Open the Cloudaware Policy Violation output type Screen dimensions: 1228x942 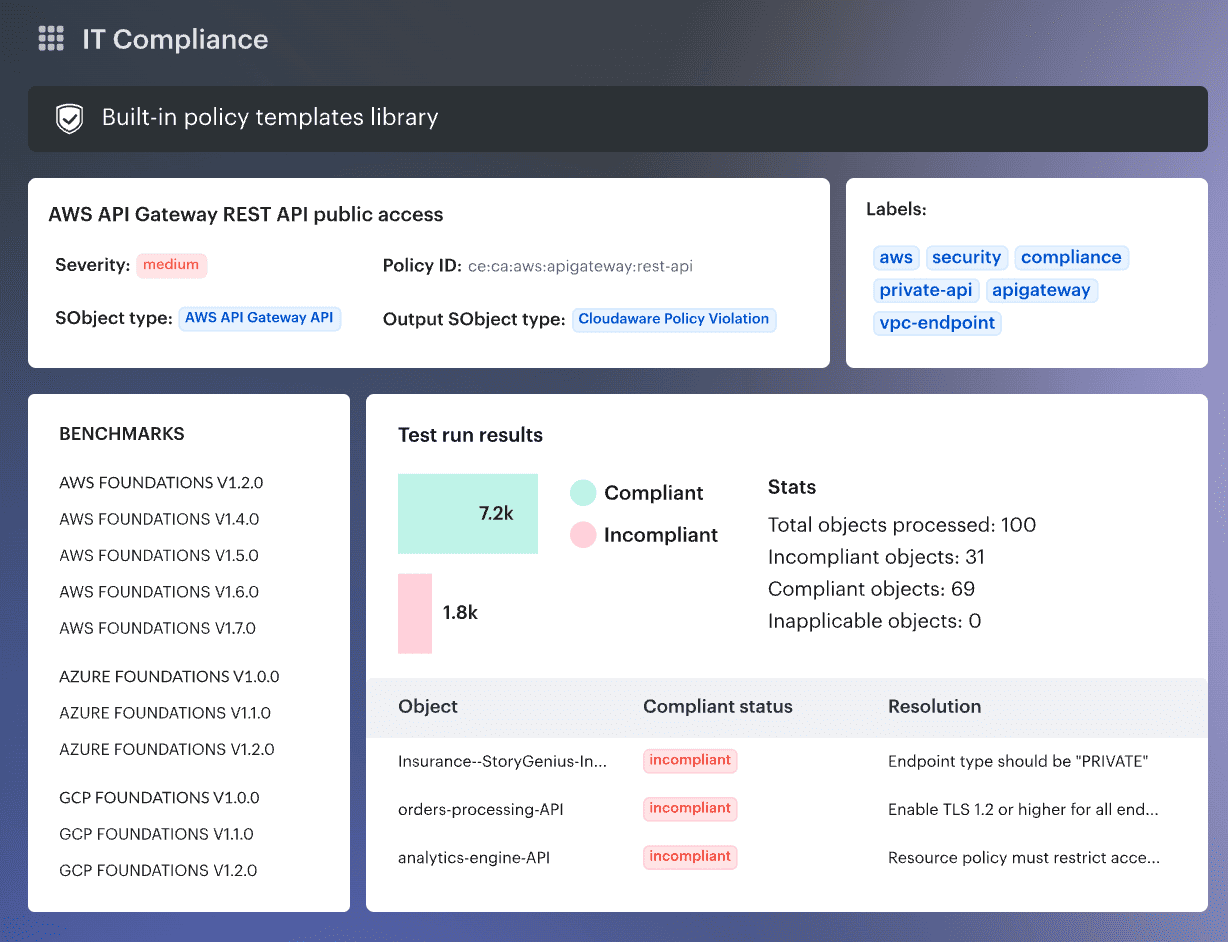(673, 319)
